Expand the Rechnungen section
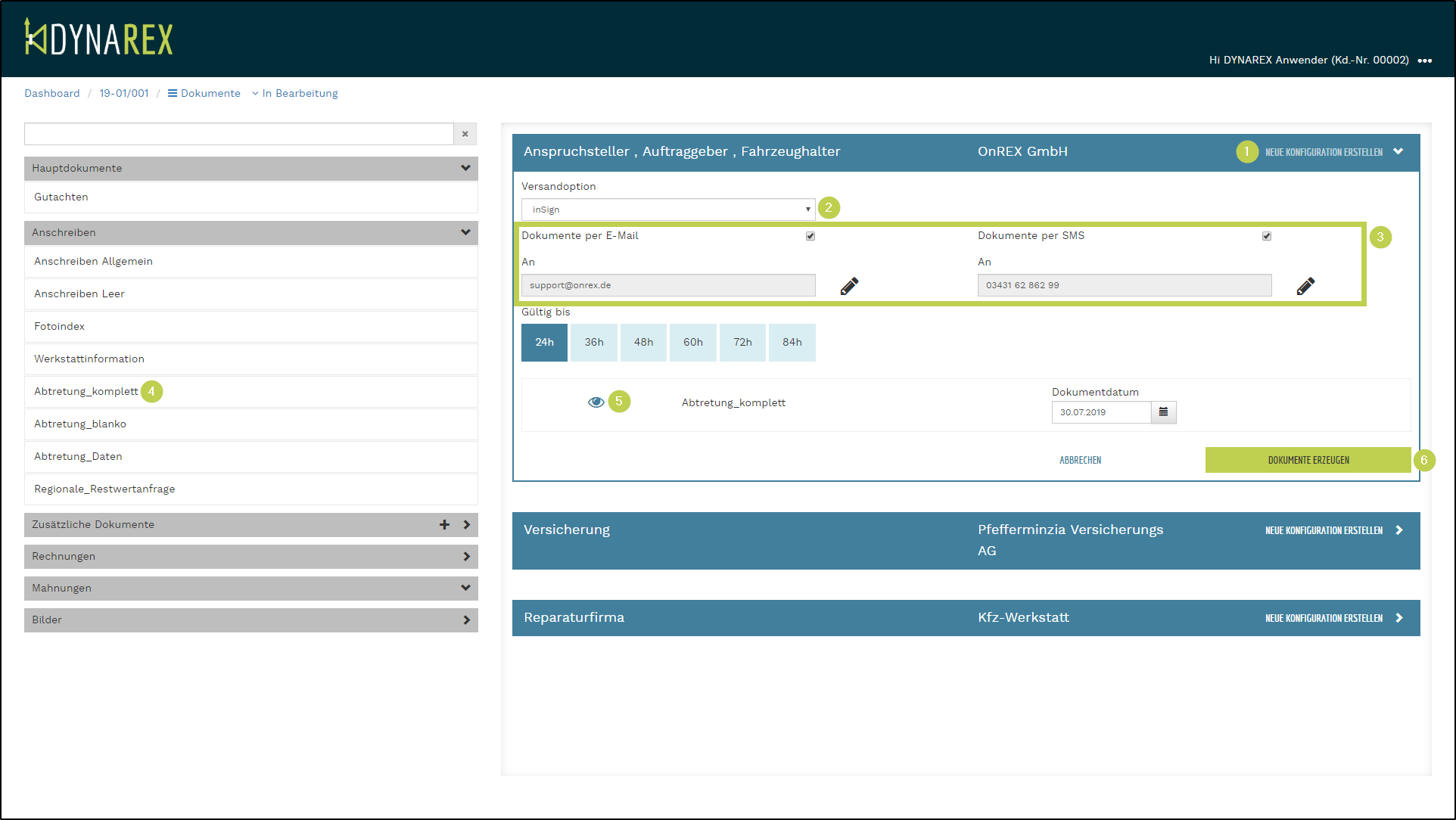The height and width of the screenshot is (820, 1456). (x=466, y=556)
